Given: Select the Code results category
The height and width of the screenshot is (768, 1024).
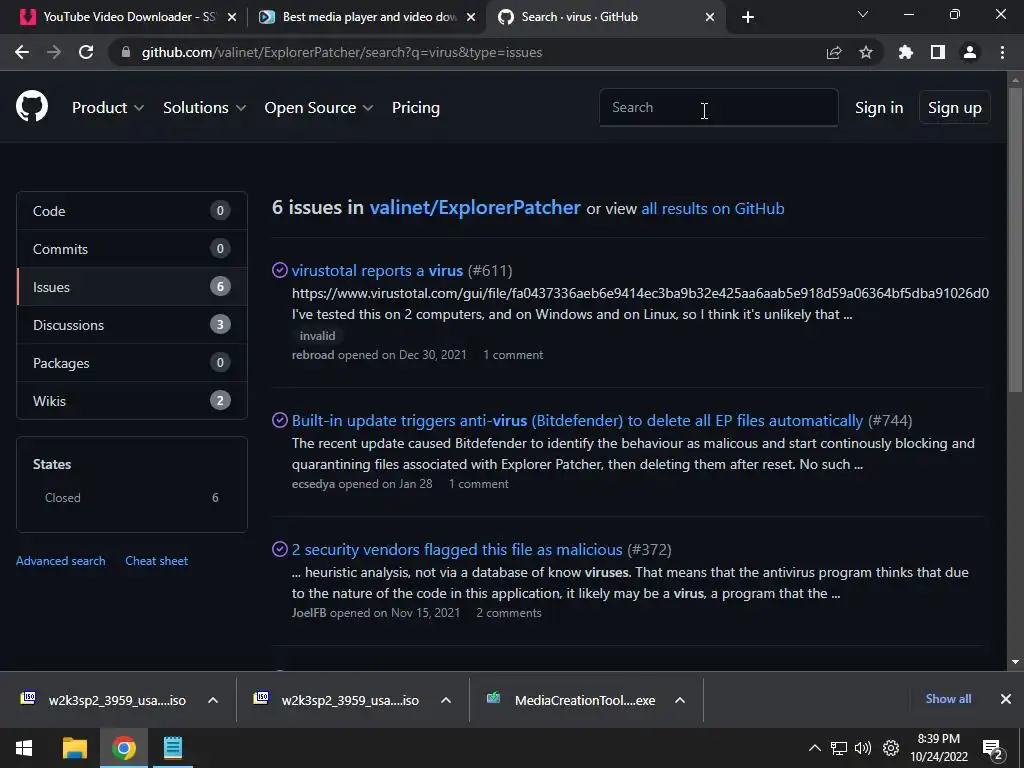Looking at the screenshot, I should tap(132, 211).
